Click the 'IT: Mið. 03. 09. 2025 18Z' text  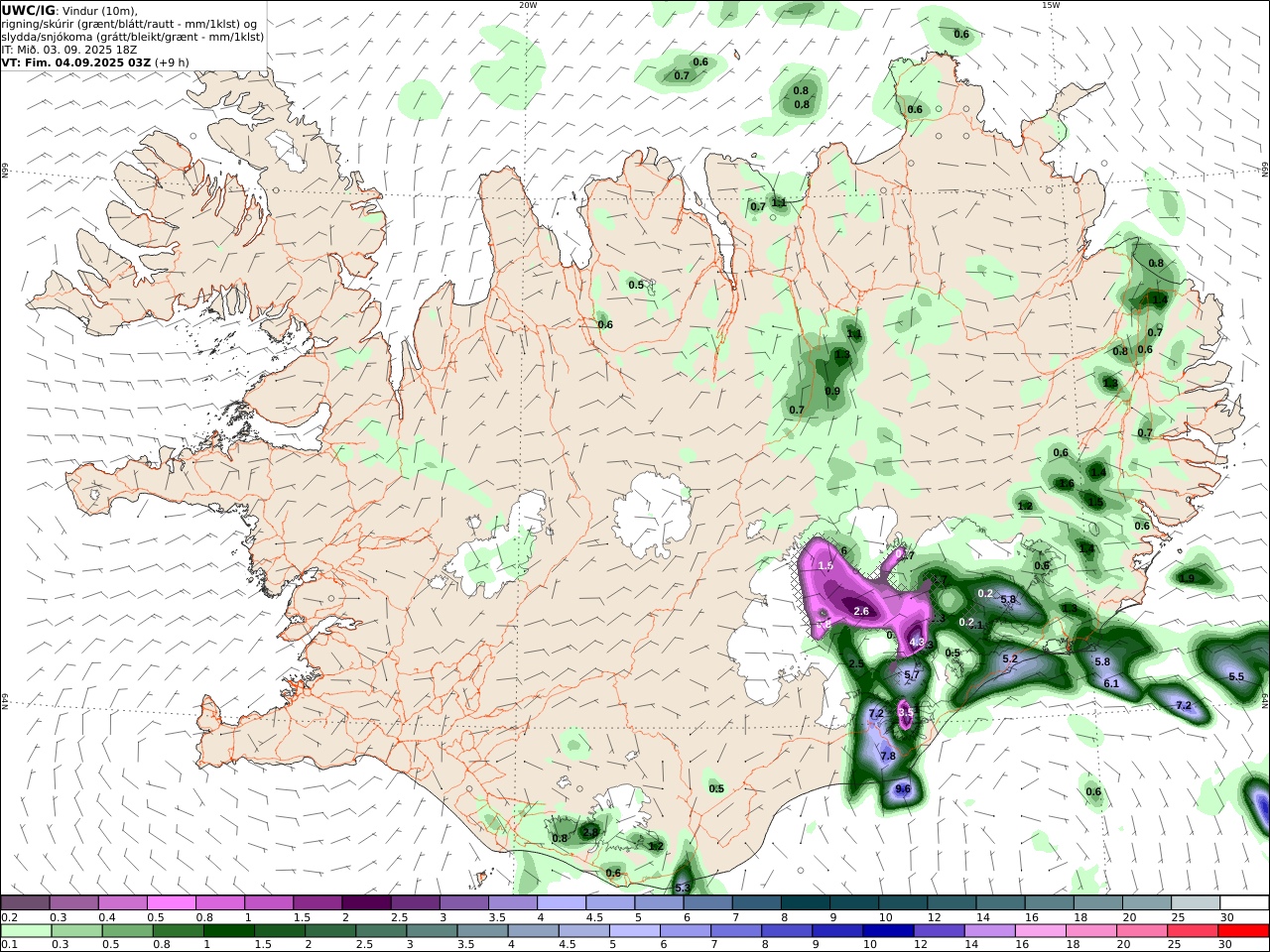pyautogui.click(x=69, y=50)
